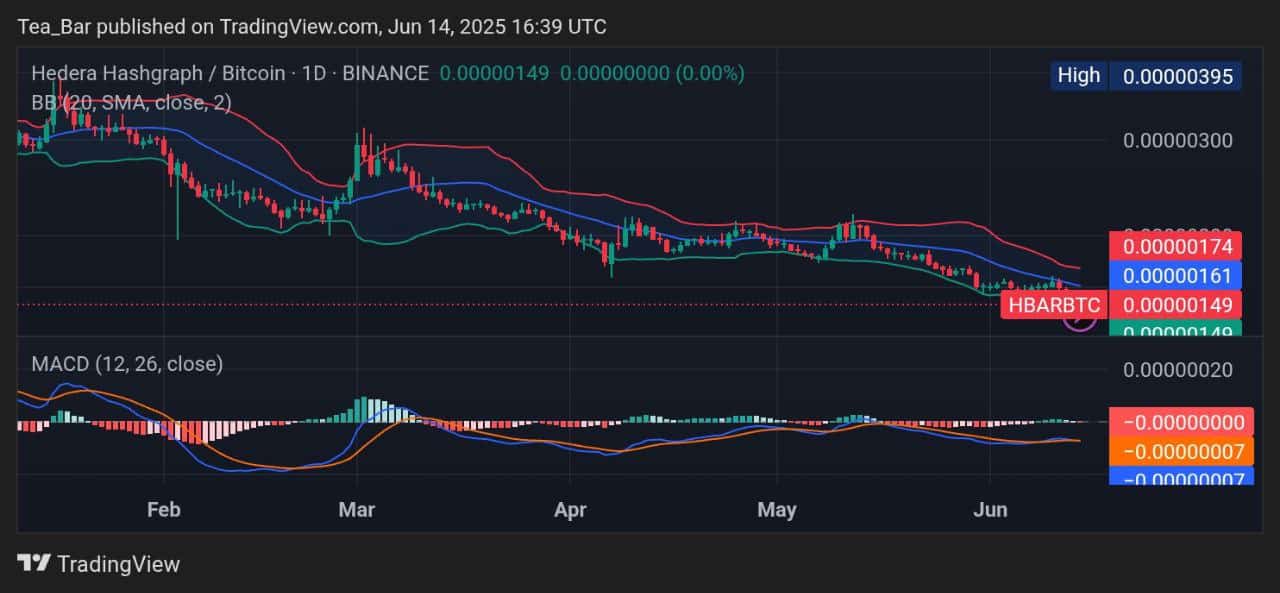Click the red 0.00000149 last price tag

coord(1176,305)
